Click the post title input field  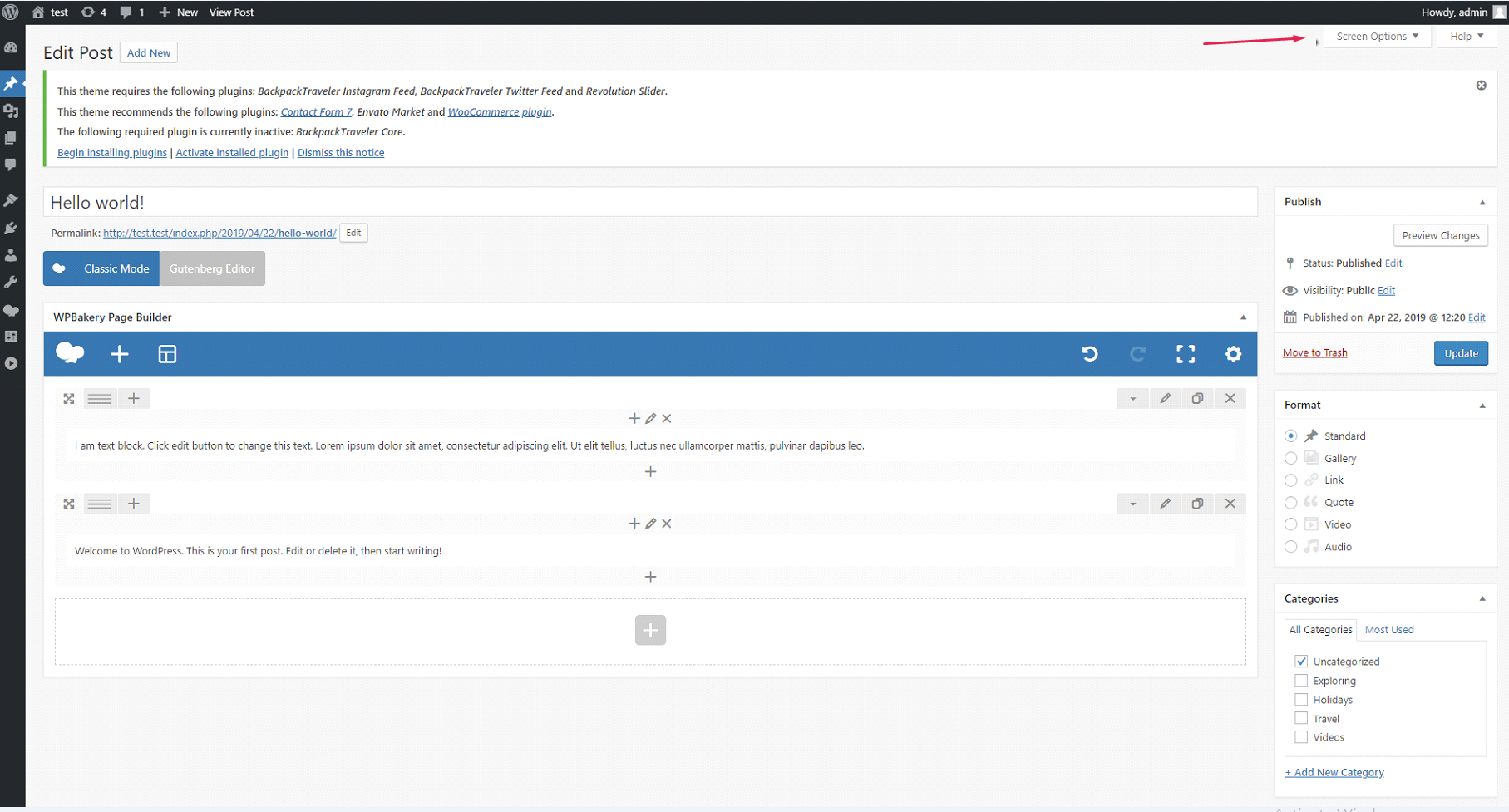tap(648, 203)
